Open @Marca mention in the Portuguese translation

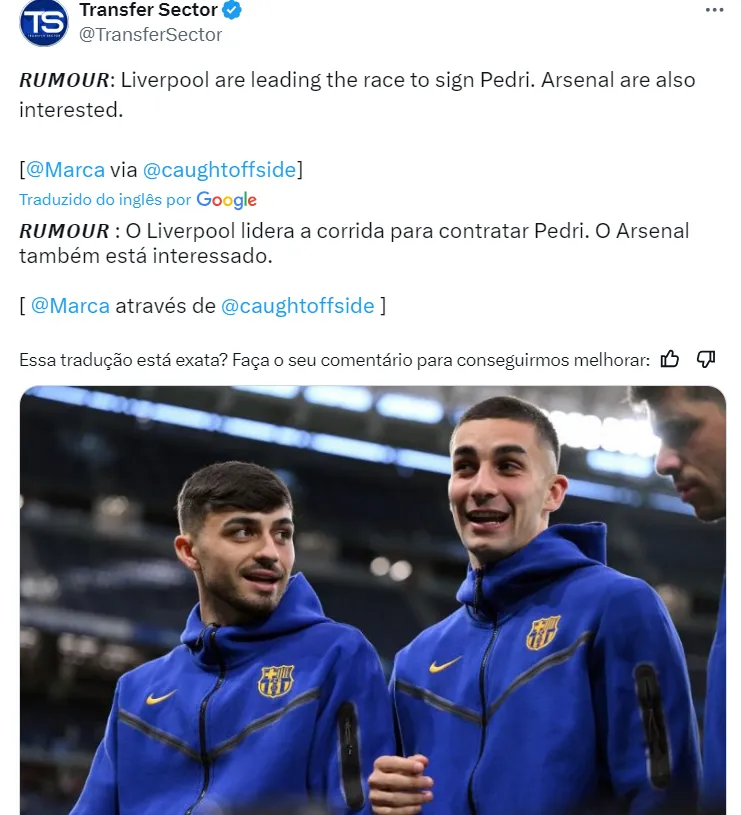pyautogui.click(x=70, y=306)
